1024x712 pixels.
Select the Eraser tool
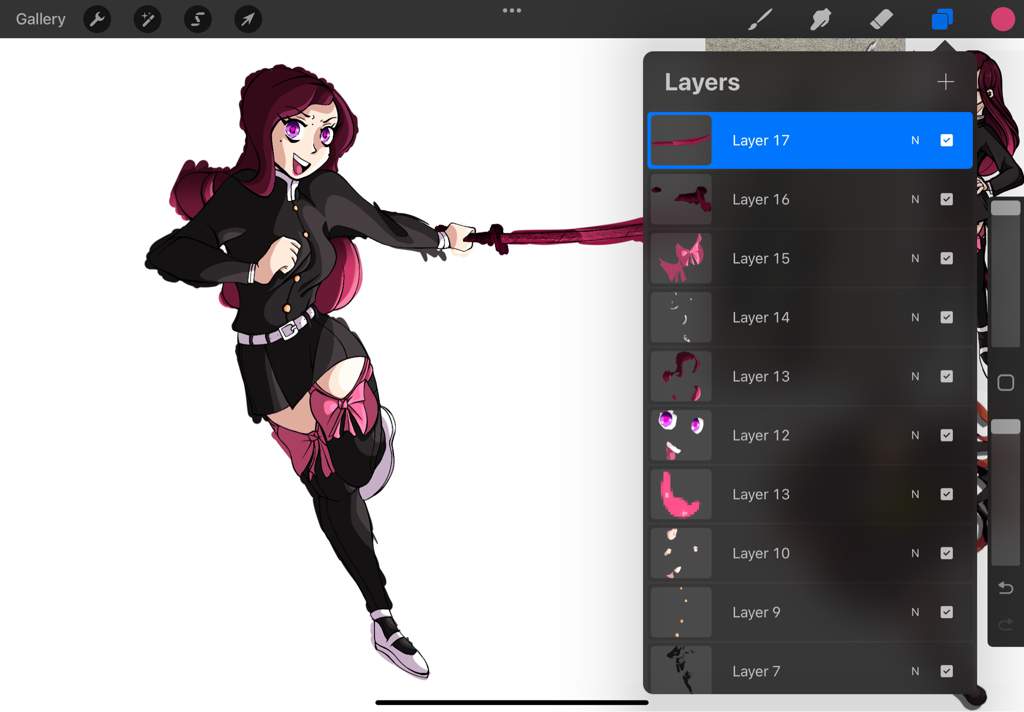click(881, 19)
